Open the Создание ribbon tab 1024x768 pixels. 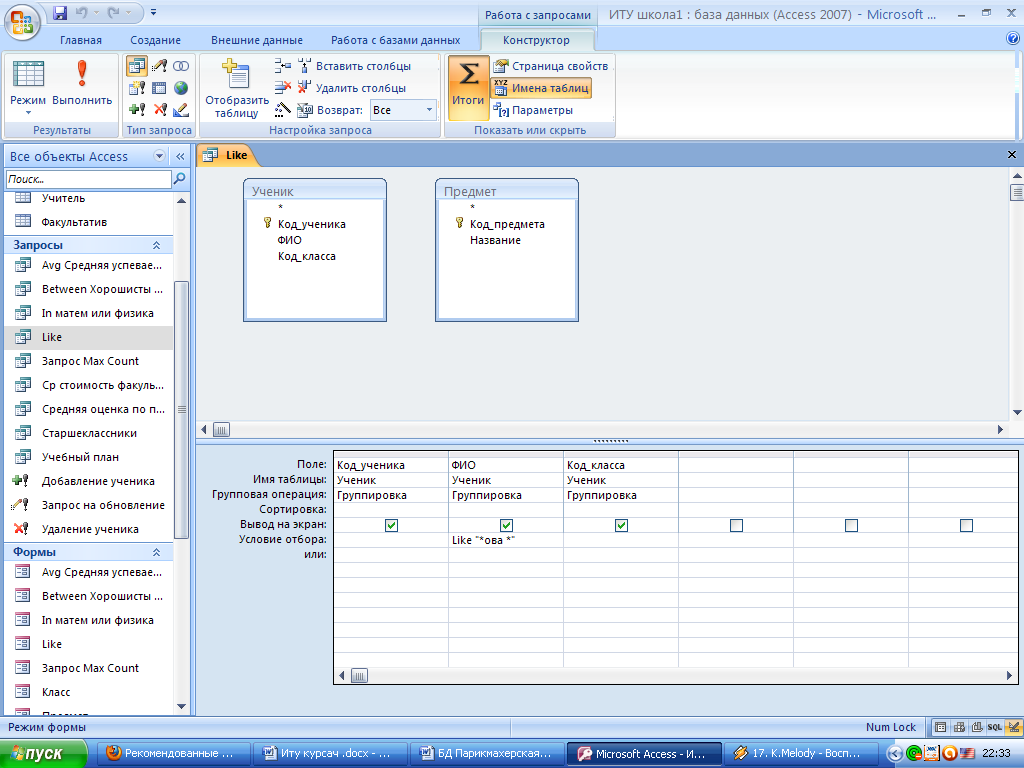(x=155, y=40)
